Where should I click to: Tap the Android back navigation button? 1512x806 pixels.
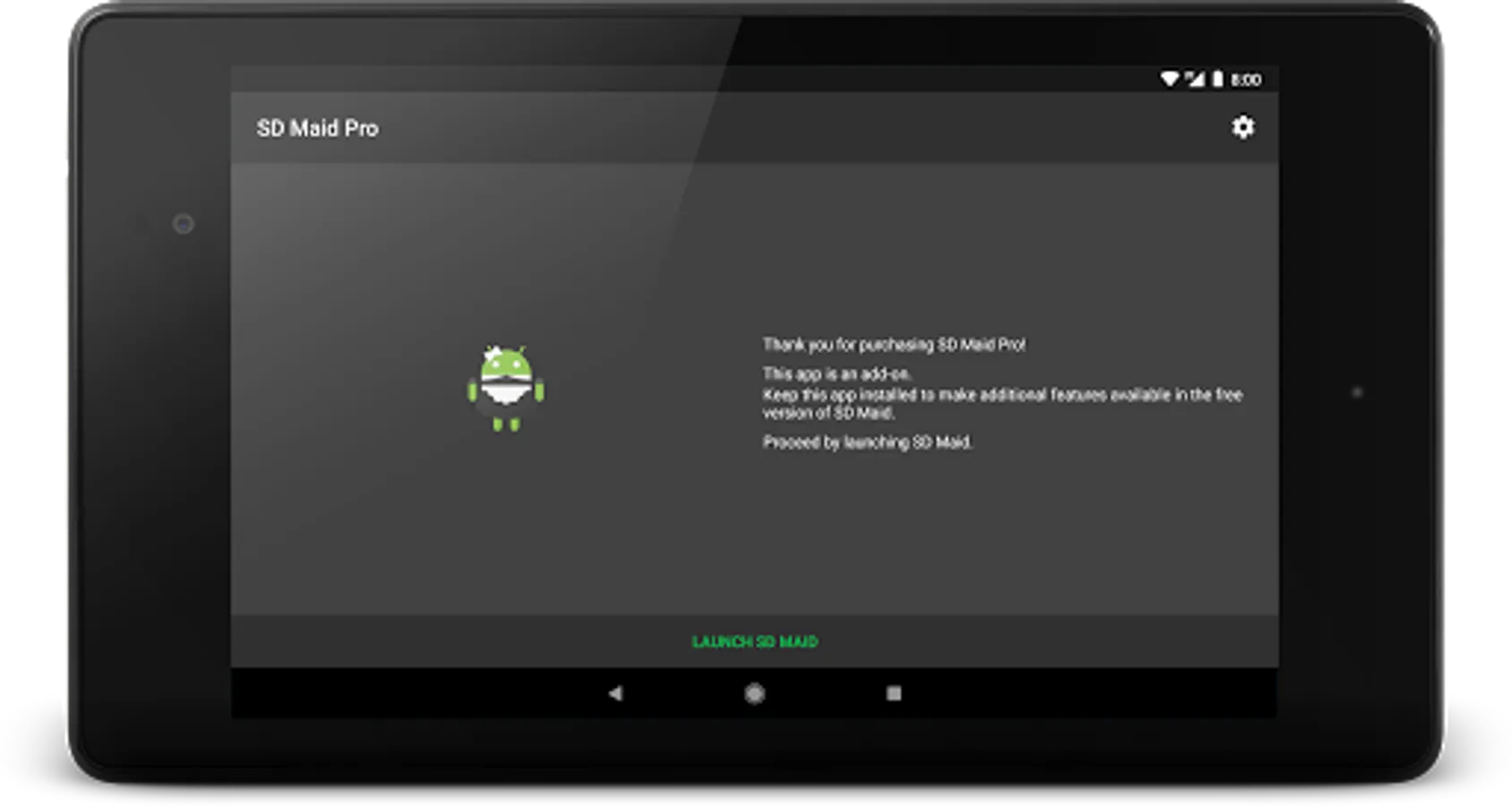[x=615, y=693]
